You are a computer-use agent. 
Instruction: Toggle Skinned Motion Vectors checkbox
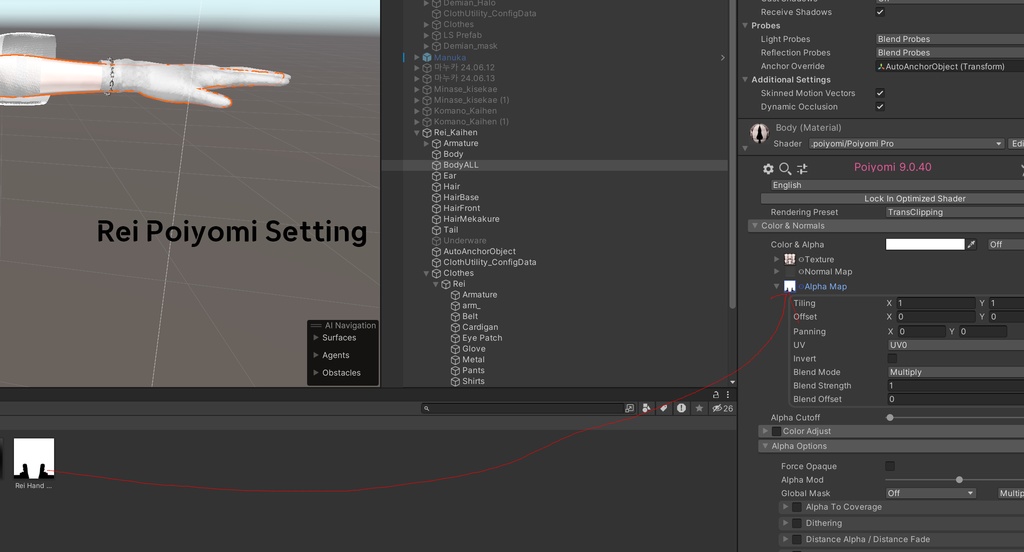point(880,93)
